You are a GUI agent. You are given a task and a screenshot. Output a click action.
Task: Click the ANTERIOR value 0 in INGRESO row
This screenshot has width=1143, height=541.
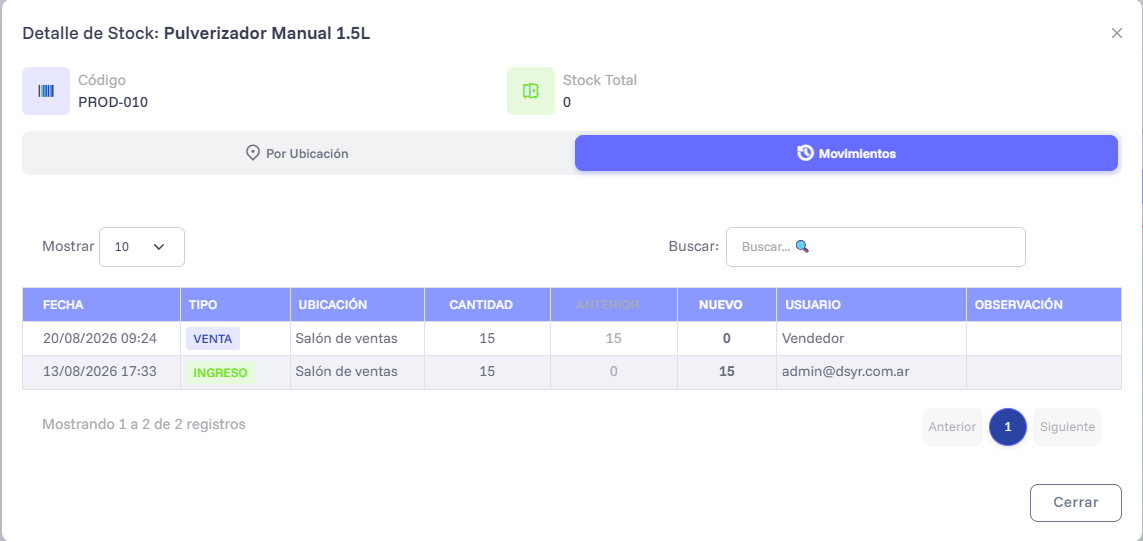pos(614,372)
